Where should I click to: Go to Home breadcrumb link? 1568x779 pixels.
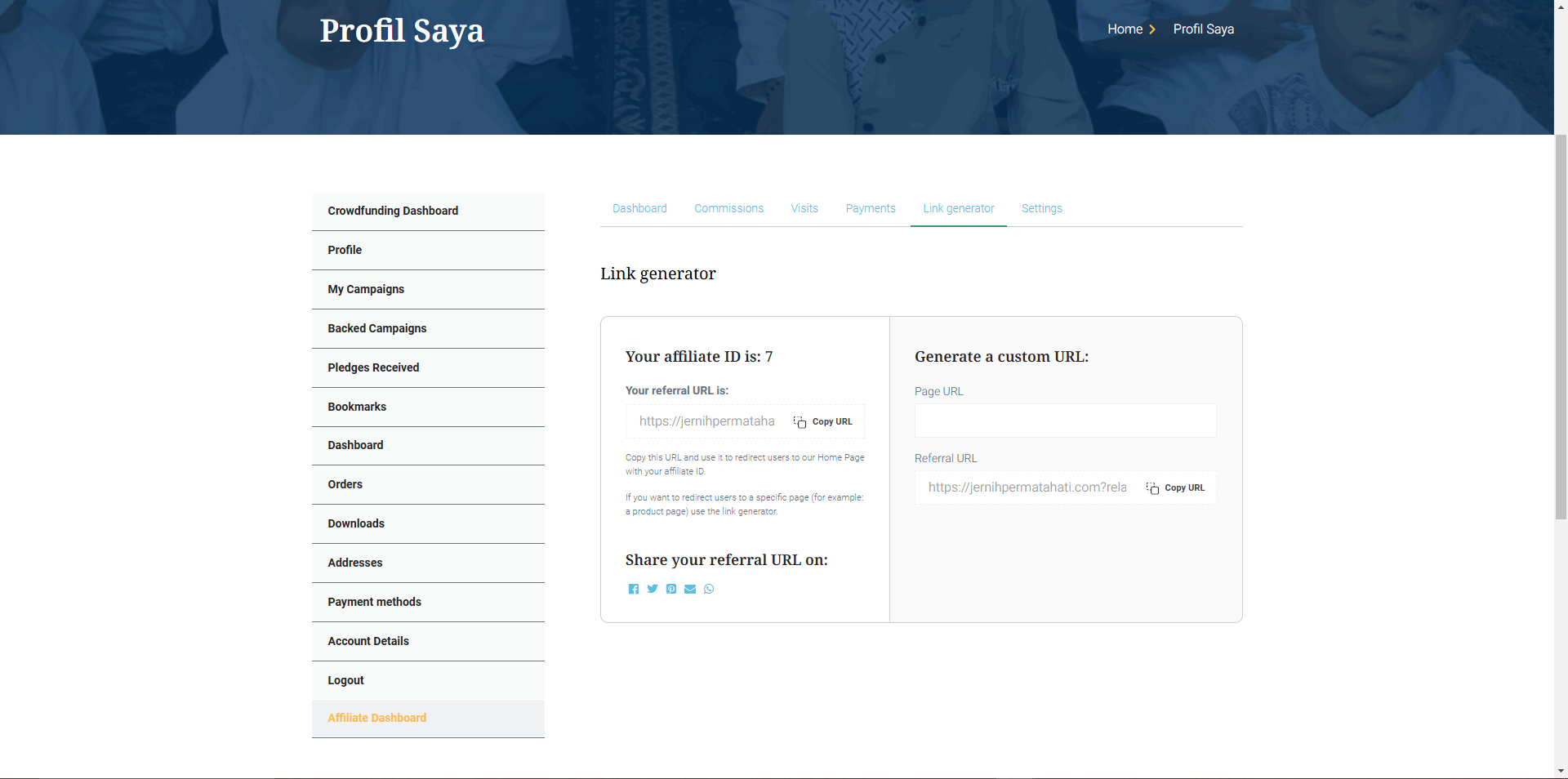click(x=1125, y=29)
